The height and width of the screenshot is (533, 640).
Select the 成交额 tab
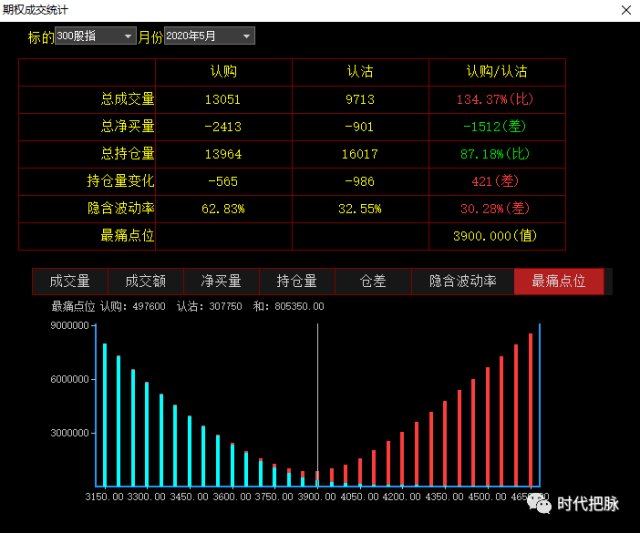point(146,281)
